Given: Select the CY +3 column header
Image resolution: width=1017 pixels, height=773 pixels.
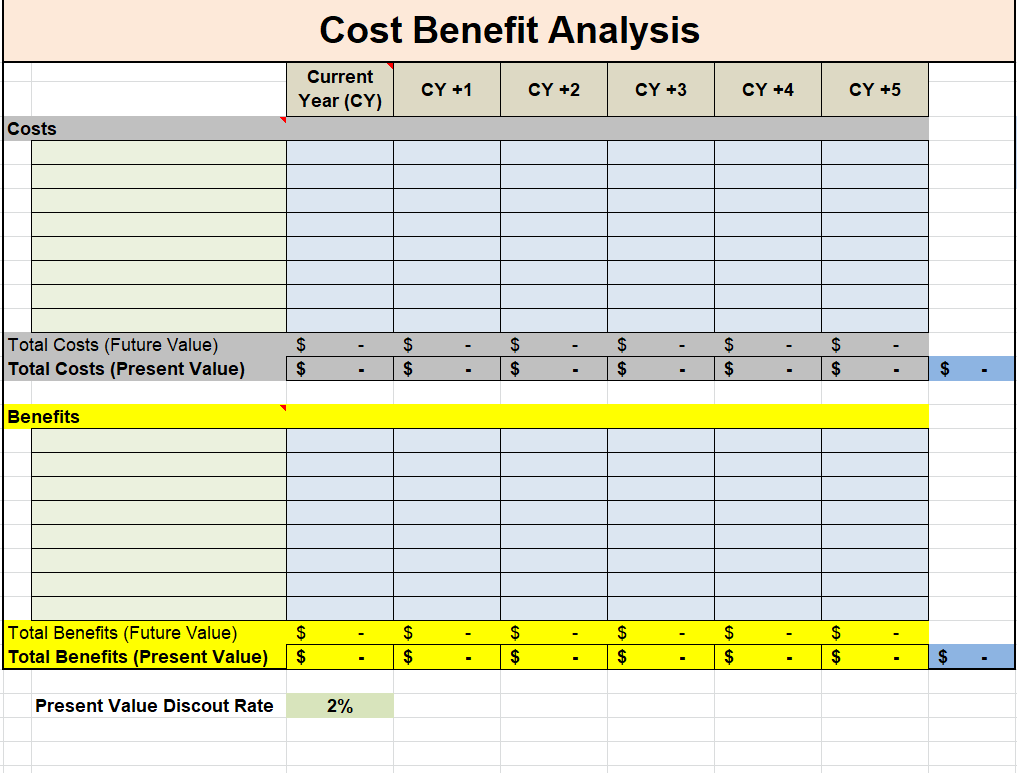Looking at the screenshot, I should [661, 90].
